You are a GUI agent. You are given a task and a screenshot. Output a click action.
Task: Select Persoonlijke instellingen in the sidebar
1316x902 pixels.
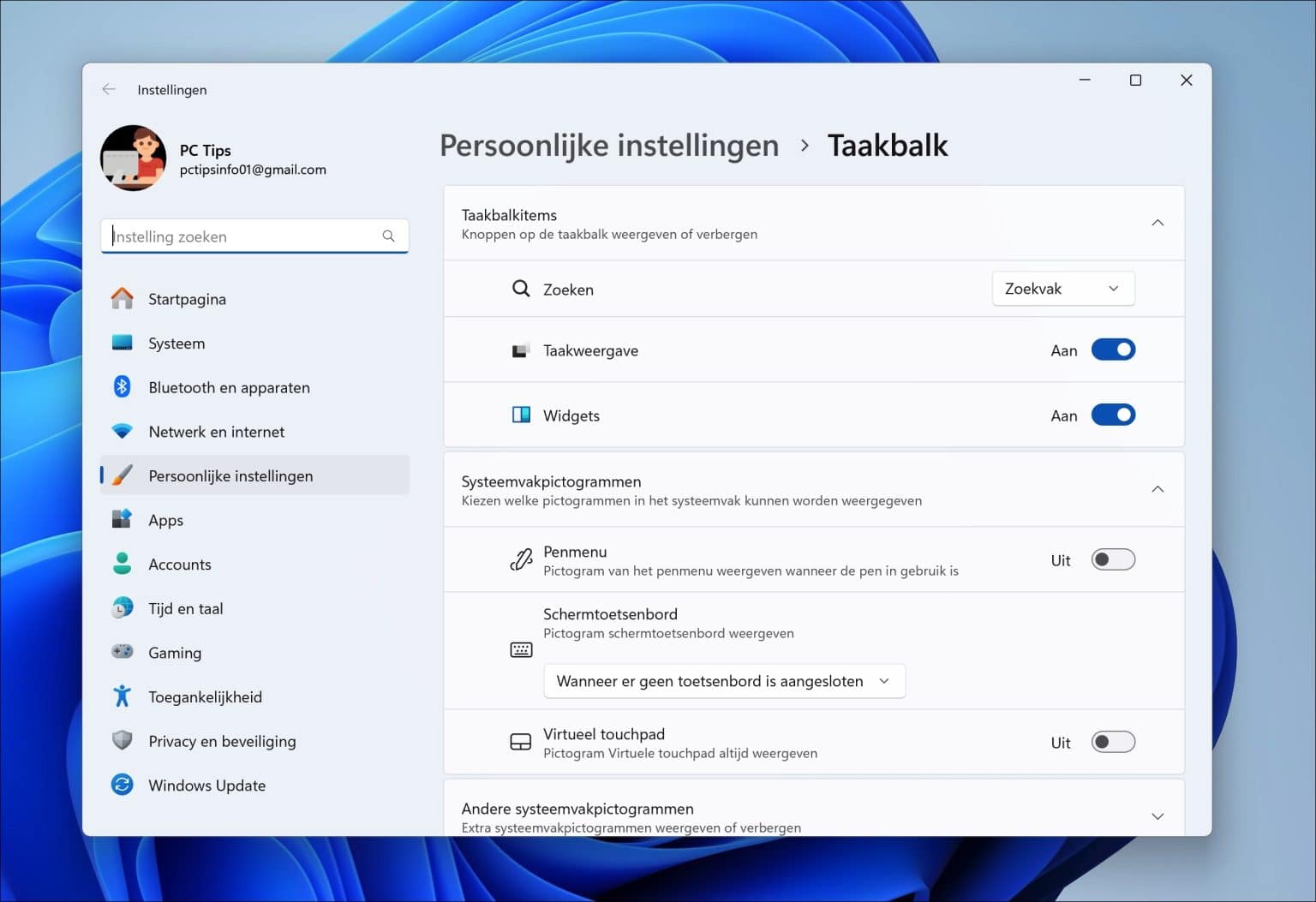[x=231, y=475]
